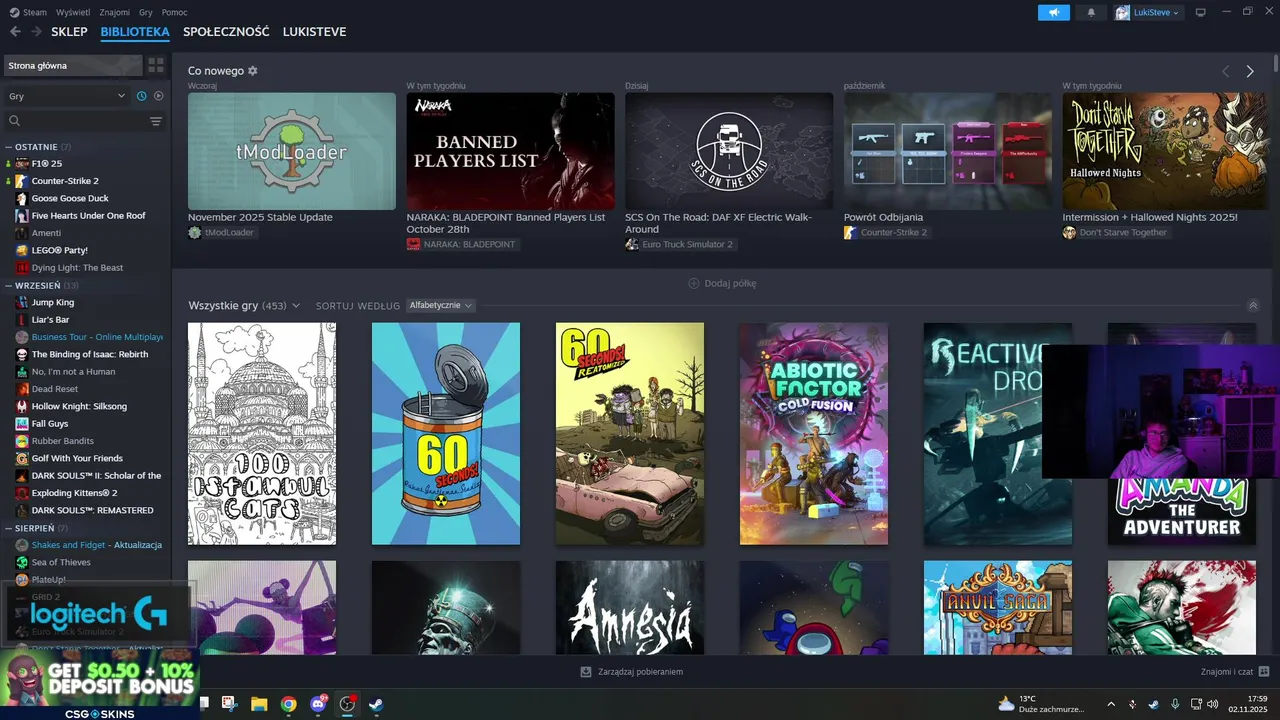1280x720 pixels.
Task: Open the weather widget showing 13°C
Action: coord(1041,704)
